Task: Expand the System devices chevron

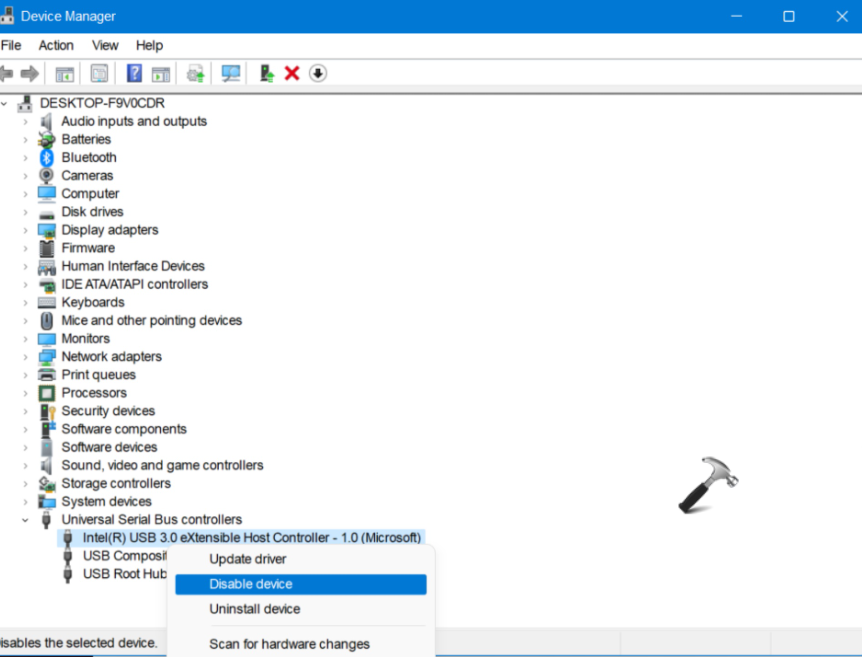Action: tap(25, 502)
